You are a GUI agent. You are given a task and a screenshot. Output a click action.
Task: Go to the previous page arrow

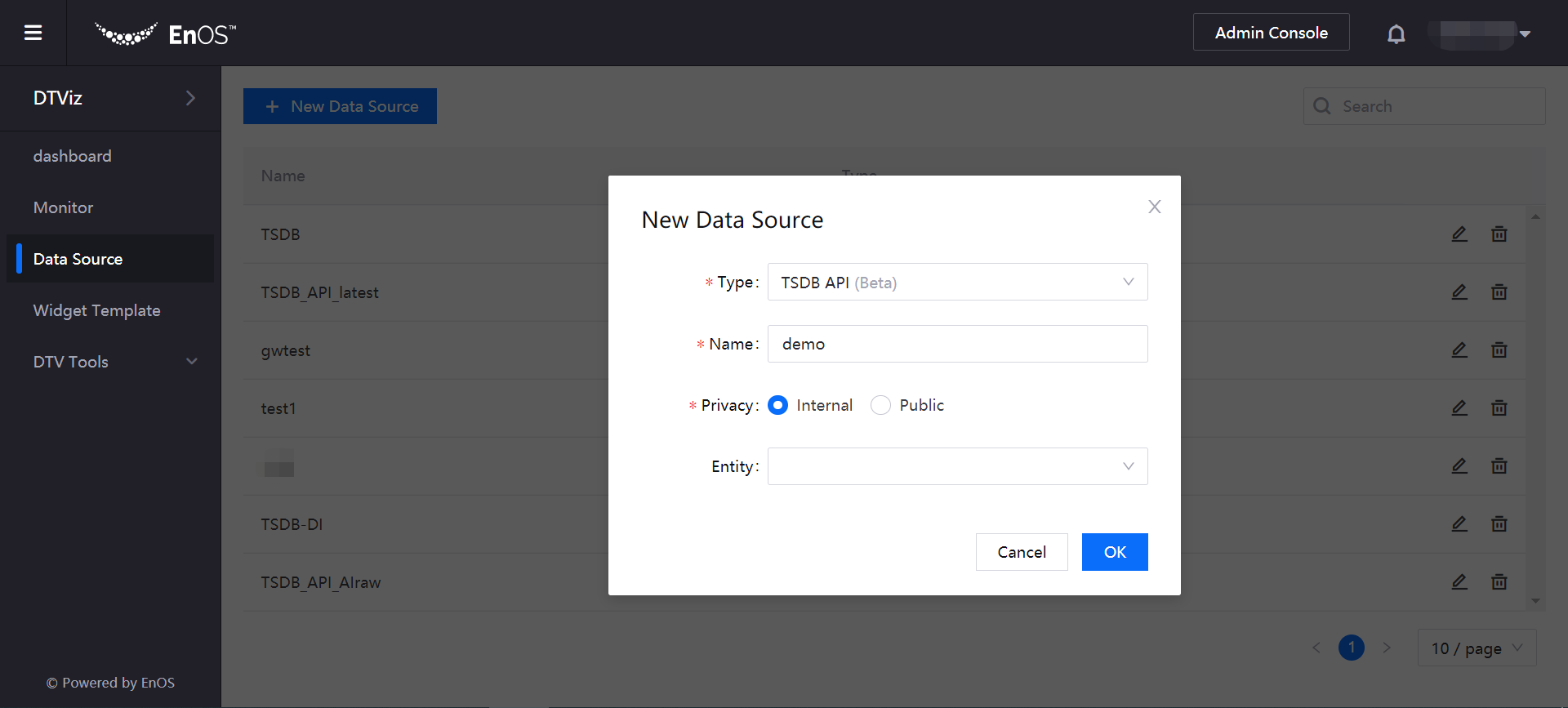pyautogui.click(x=1316, y=648)
